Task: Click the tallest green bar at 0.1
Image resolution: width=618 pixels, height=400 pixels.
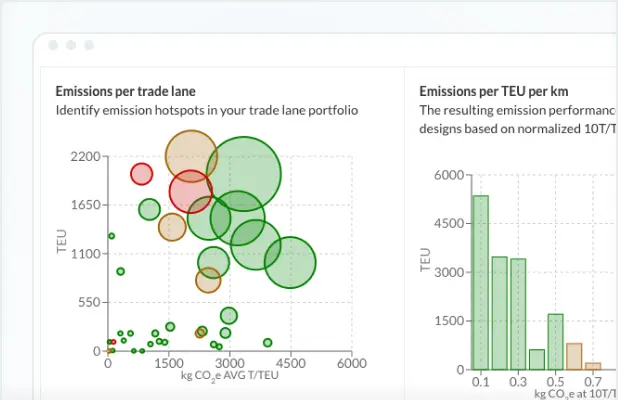Action: [481, 282]
